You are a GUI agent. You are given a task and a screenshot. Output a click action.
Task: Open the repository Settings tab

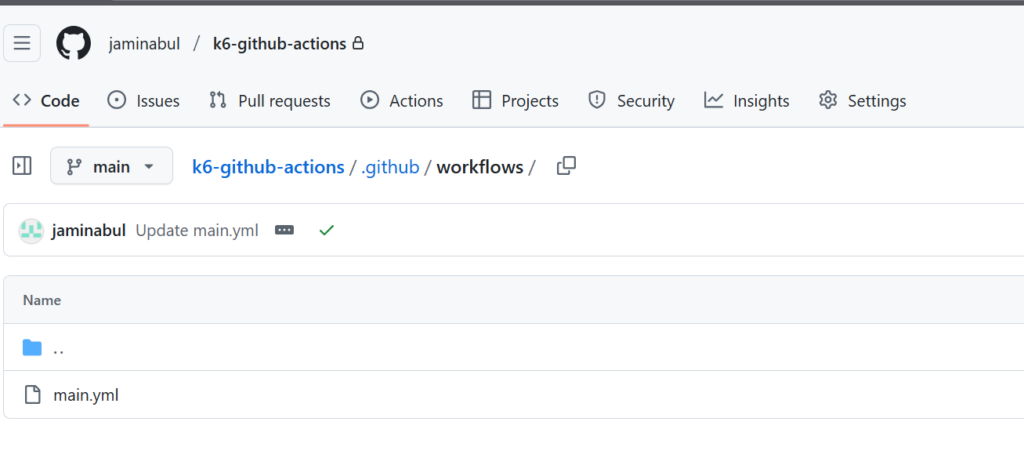(863, 101)
